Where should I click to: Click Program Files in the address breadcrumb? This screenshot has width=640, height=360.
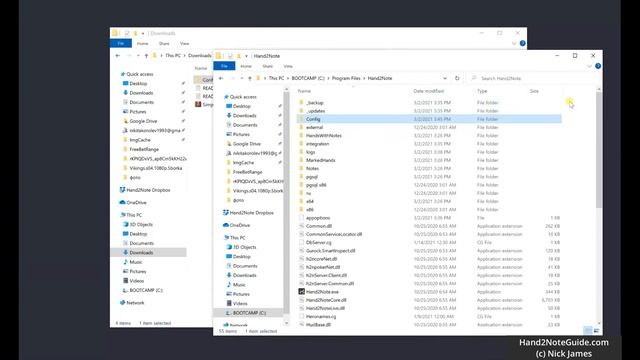click(x=346, y=78)
